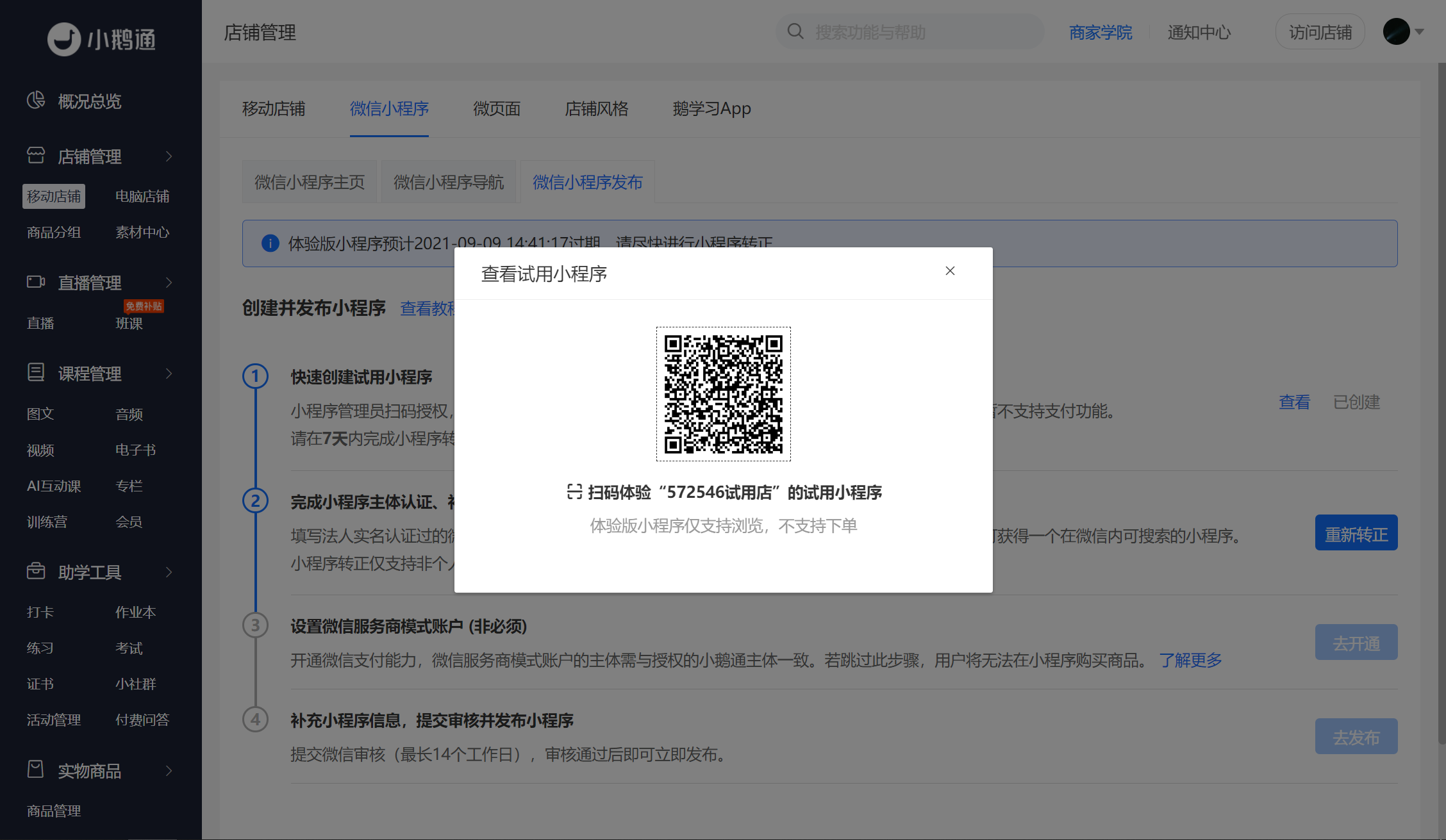Open the 微信小程序主页 sub-tab
The width and height of the screenshot is (1446, 840).
(x=310, y=182)
